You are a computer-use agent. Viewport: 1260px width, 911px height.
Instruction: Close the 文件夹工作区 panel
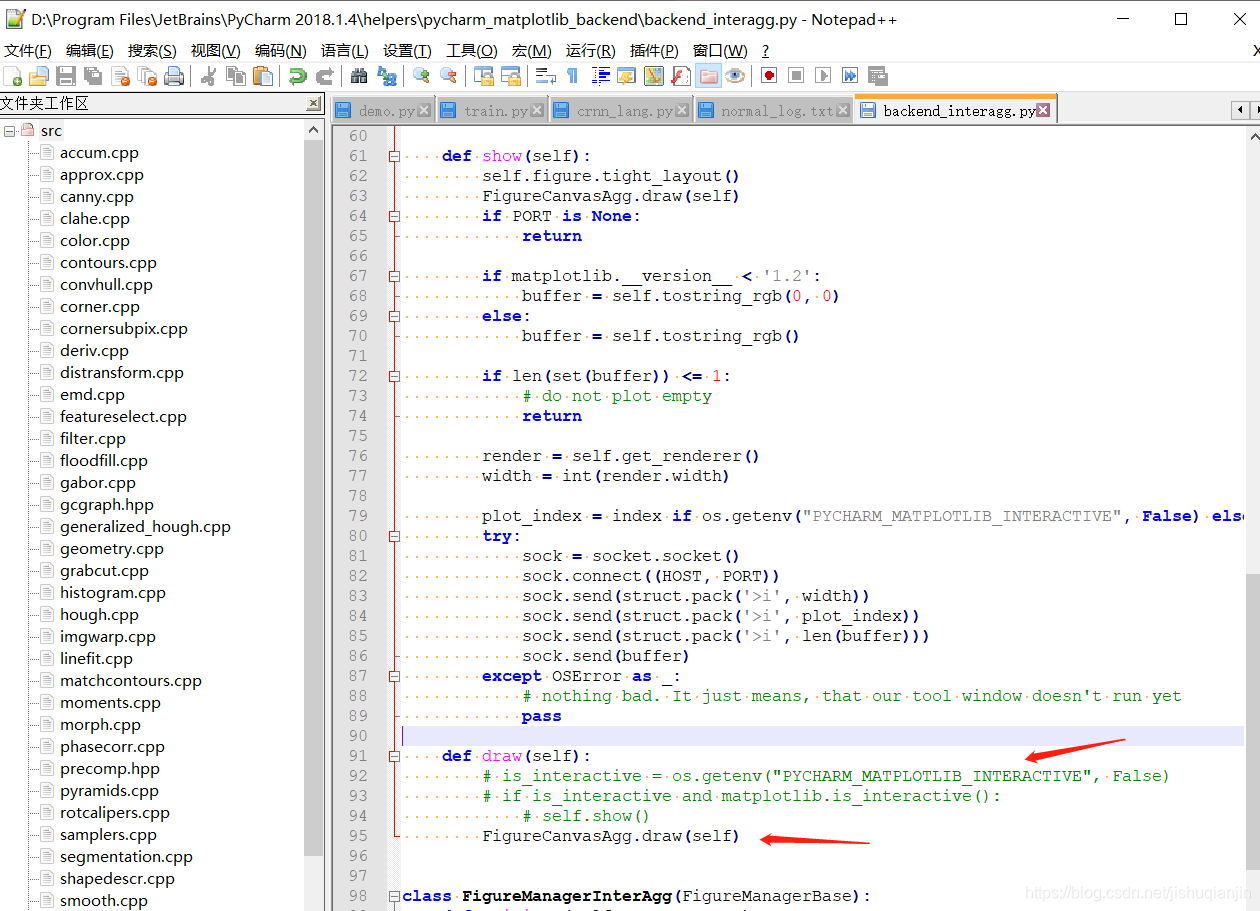[313, 104]
